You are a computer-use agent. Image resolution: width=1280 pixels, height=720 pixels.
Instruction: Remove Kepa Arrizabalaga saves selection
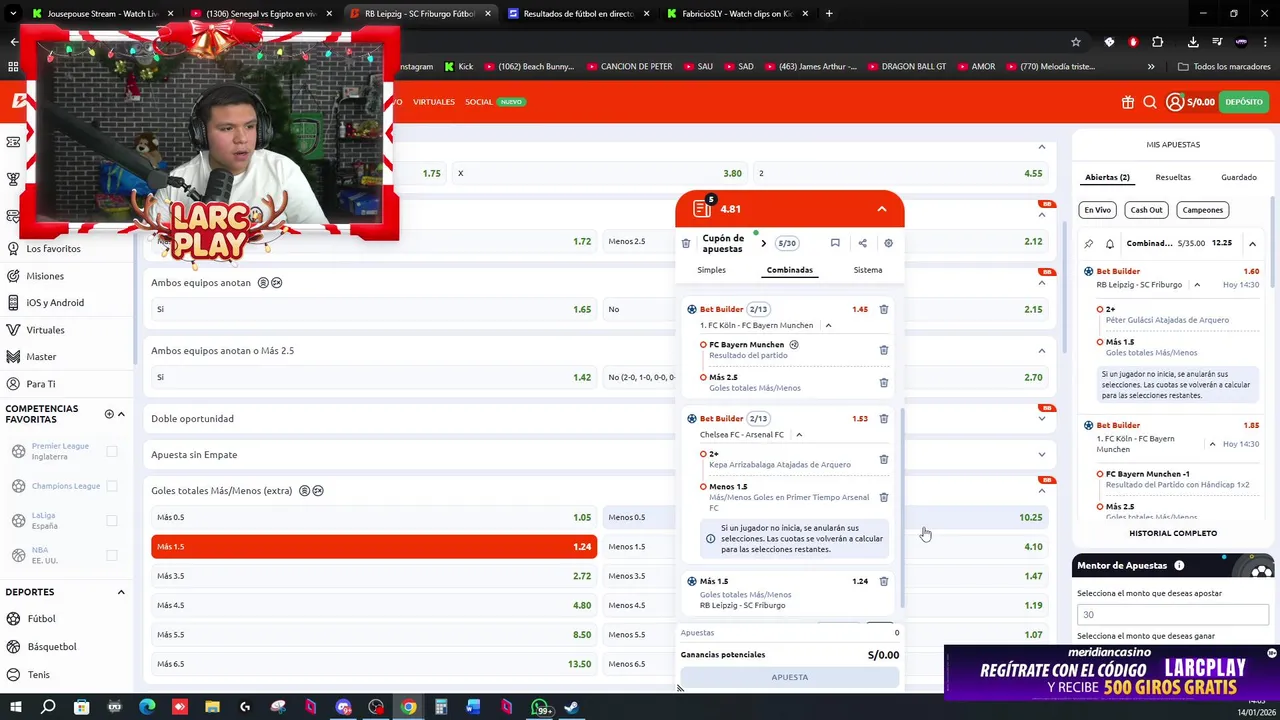click(x=884, y=459)
